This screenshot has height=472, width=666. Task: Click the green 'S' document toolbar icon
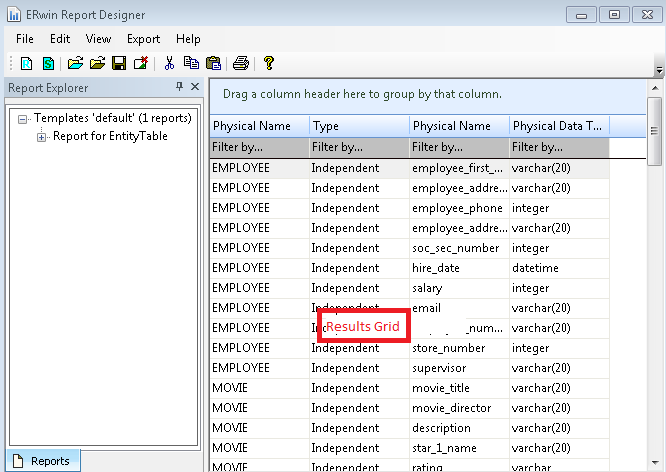coord(47,63)
